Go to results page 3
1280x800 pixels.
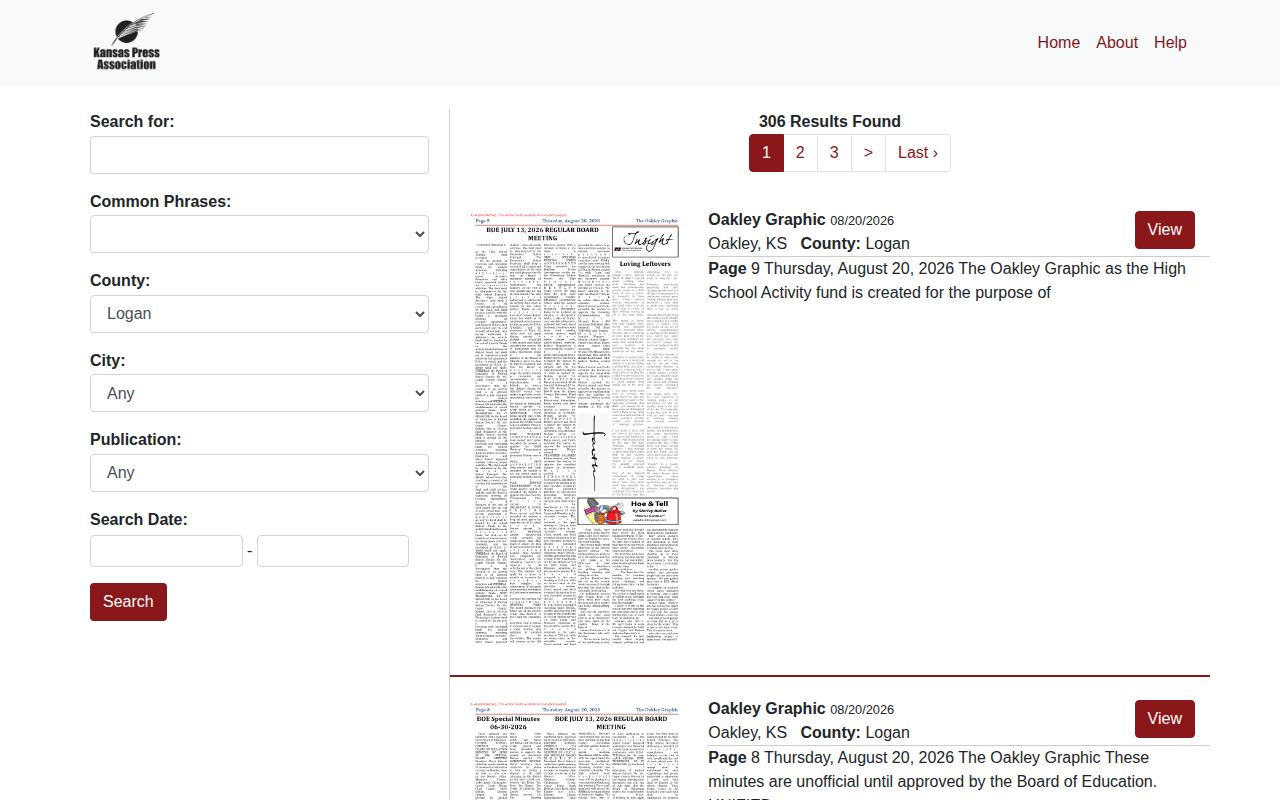834,153
